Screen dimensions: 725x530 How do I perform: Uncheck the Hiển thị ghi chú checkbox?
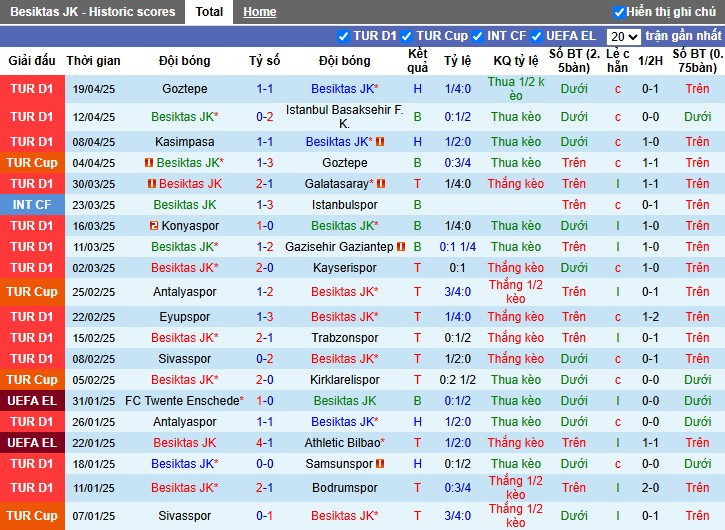point(619,12)
